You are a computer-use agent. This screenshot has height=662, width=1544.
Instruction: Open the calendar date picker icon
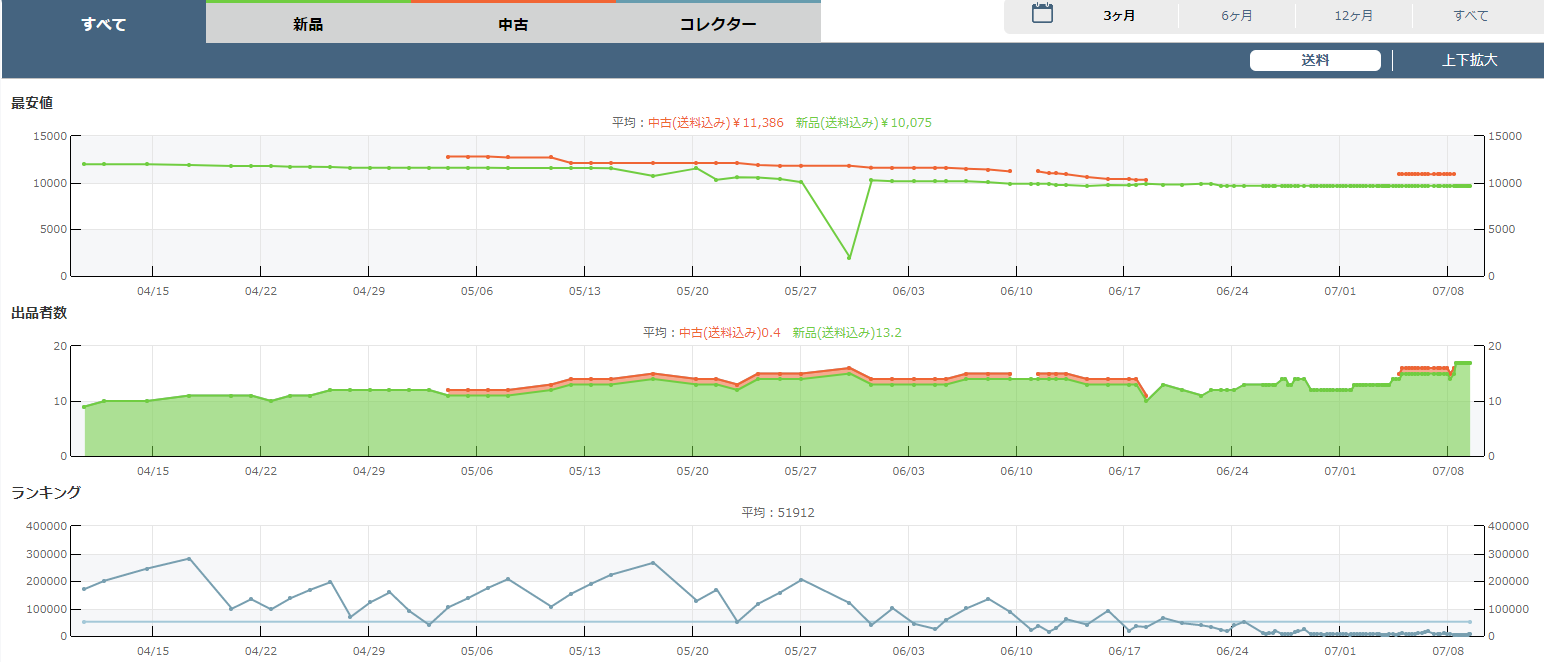pyautogui.click(x=1042, y=15)
